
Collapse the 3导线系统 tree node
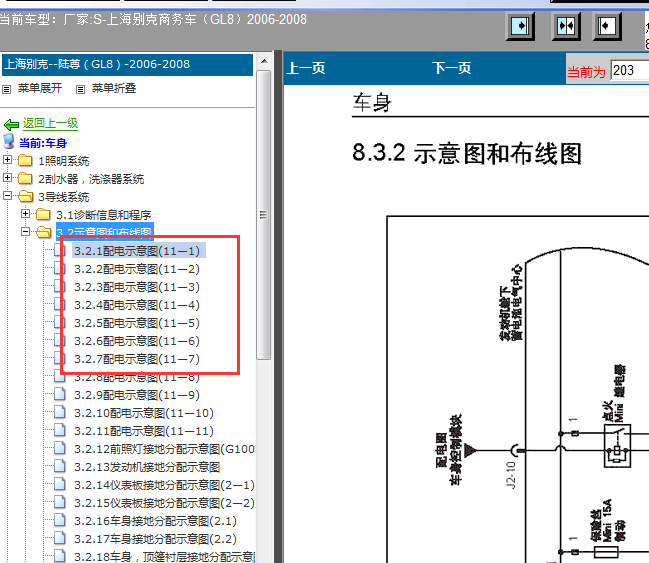pos(7,195)
